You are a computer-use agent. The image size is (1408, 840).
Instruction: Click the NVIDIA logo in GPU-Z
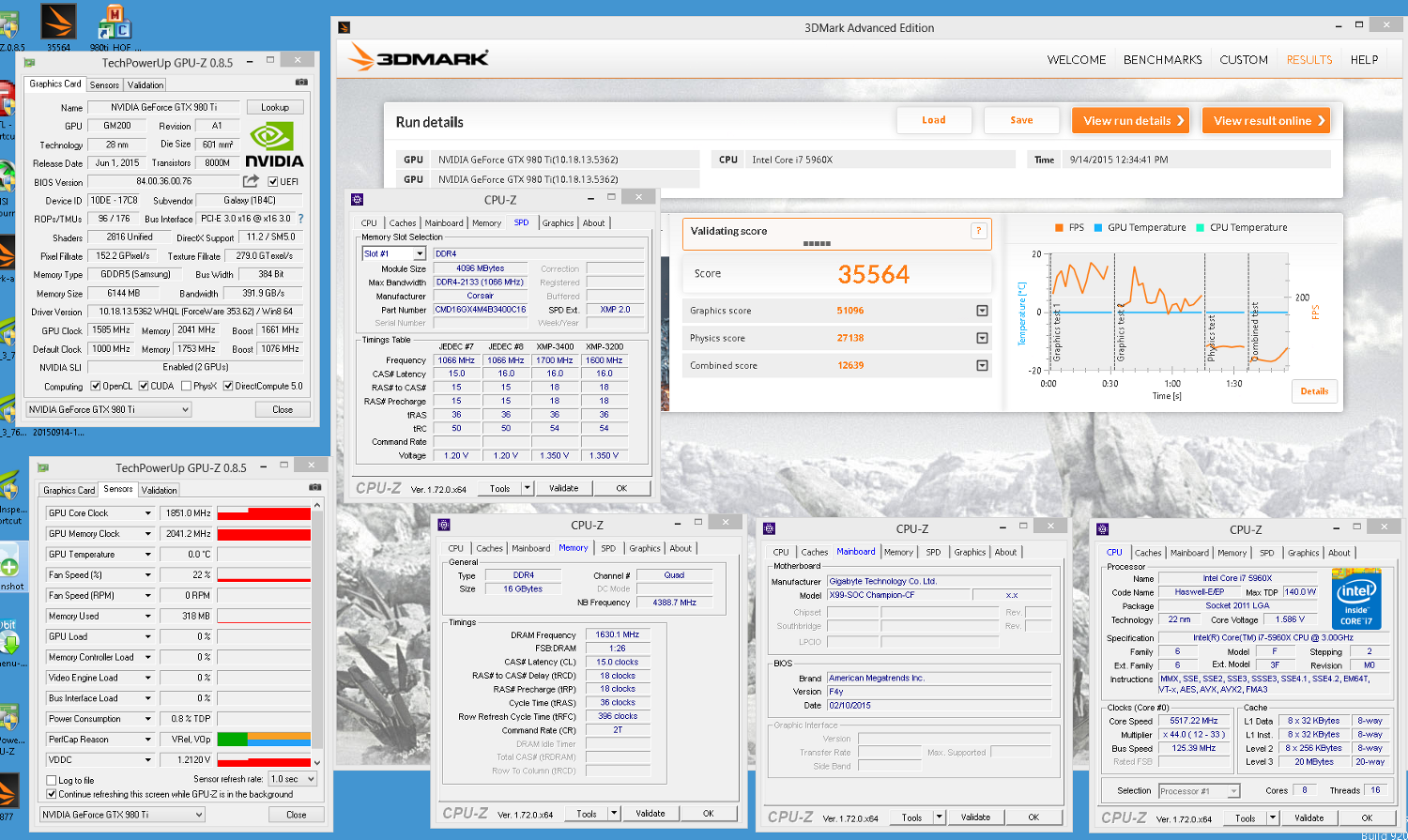(x=274, y=145)
